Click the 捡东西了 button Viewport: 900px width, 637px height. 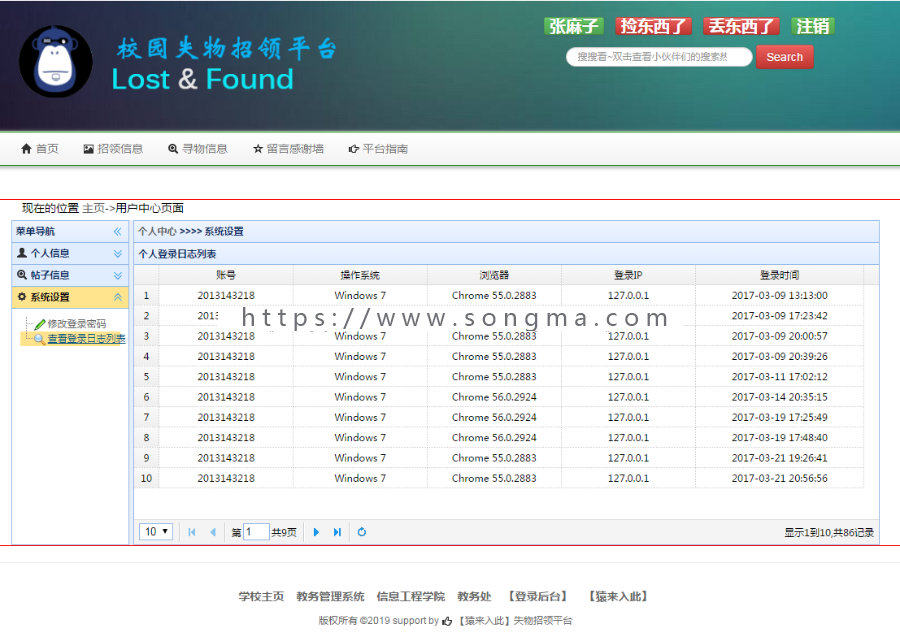[653, 26]
